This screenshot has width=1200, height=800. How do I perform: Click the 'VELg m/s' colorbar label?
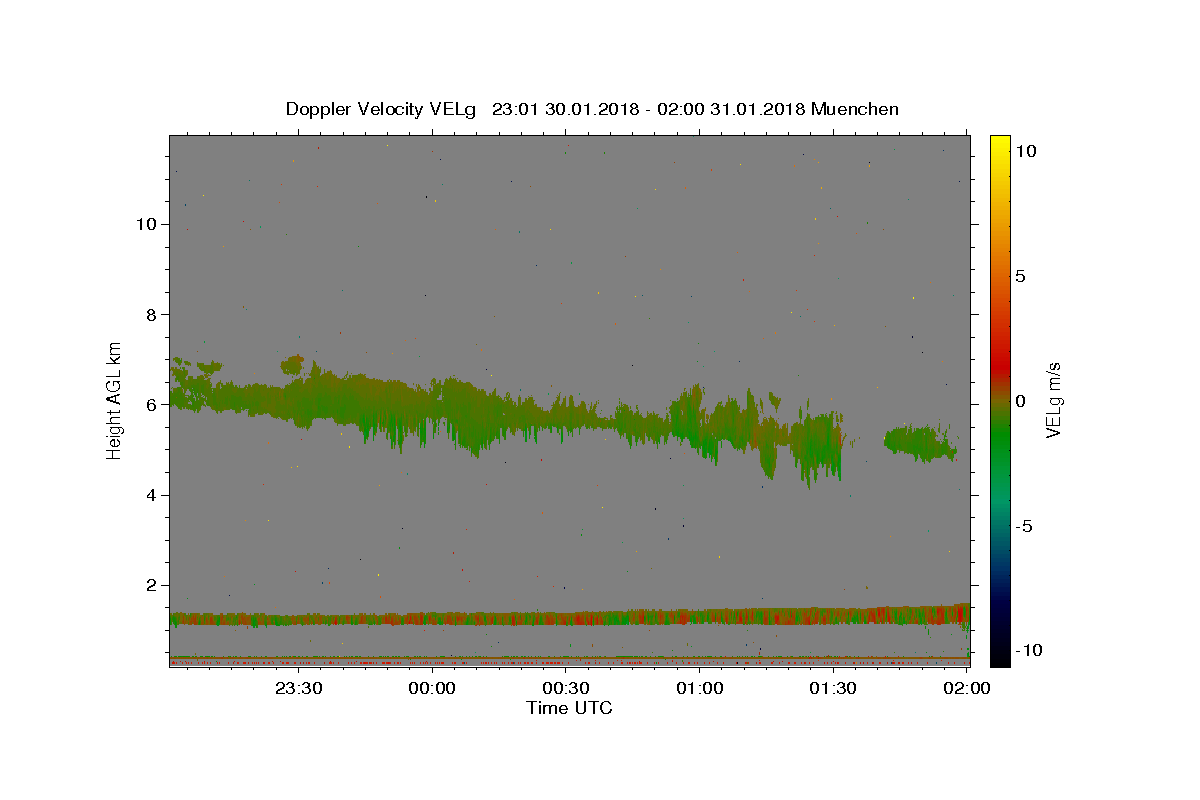point(1053,400)
